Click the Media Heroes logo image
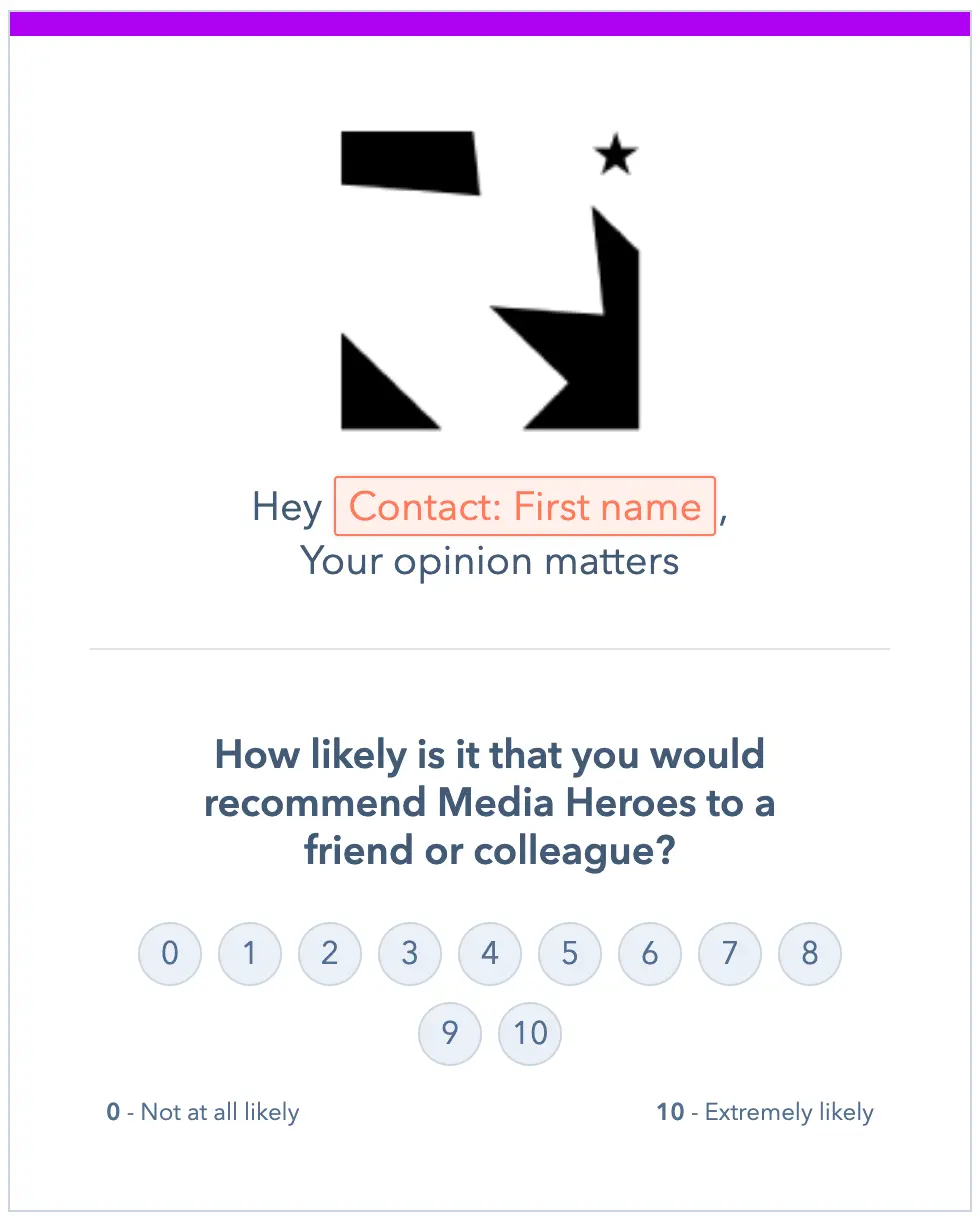The width and height of the screenshot is (980, 1218). 490,280
